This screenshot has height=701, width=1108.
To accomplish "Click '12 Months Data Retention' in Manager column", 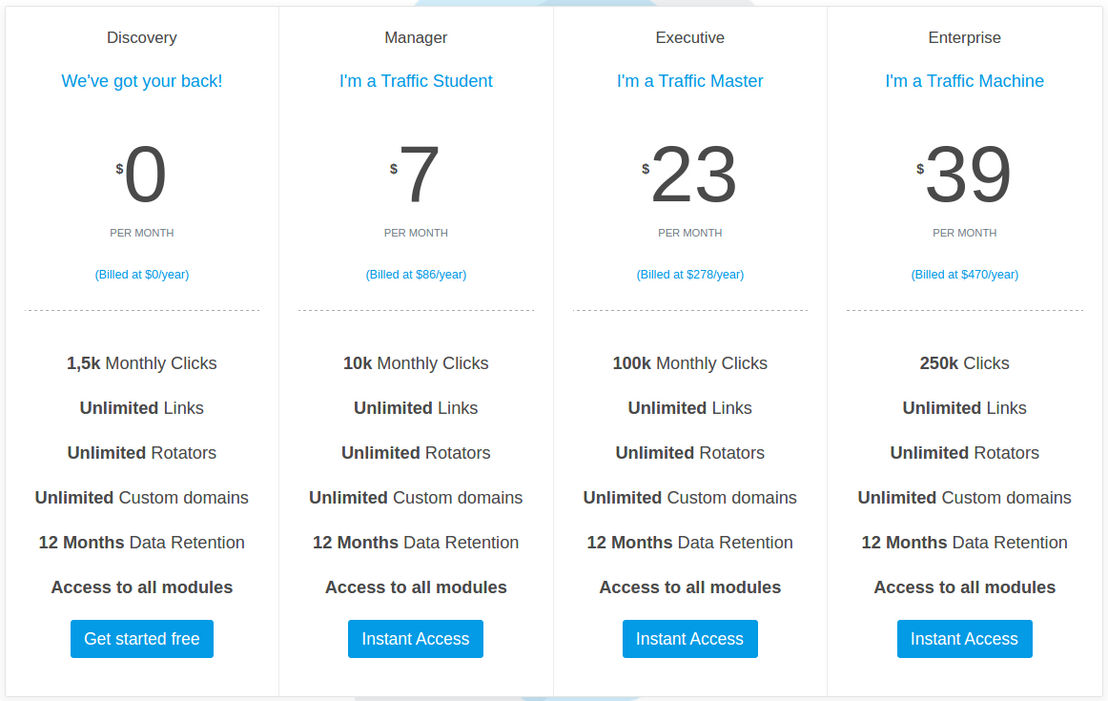I will point(416,543).
